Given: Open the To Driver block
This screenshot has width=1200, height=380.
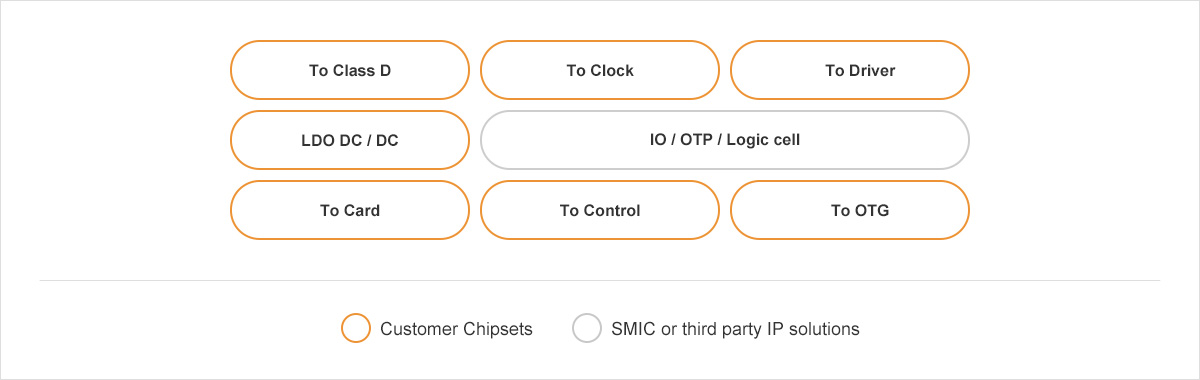Looking at the screenshot, I should pyautogui.click(x=850, y=70).
